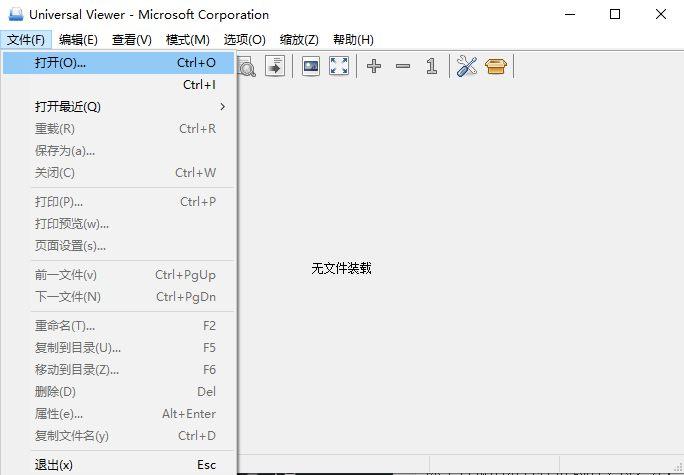This screenshot has width=684, height=475.
Task: Click the magnifier search icon in toolbar
Action: tap(247, 67)
